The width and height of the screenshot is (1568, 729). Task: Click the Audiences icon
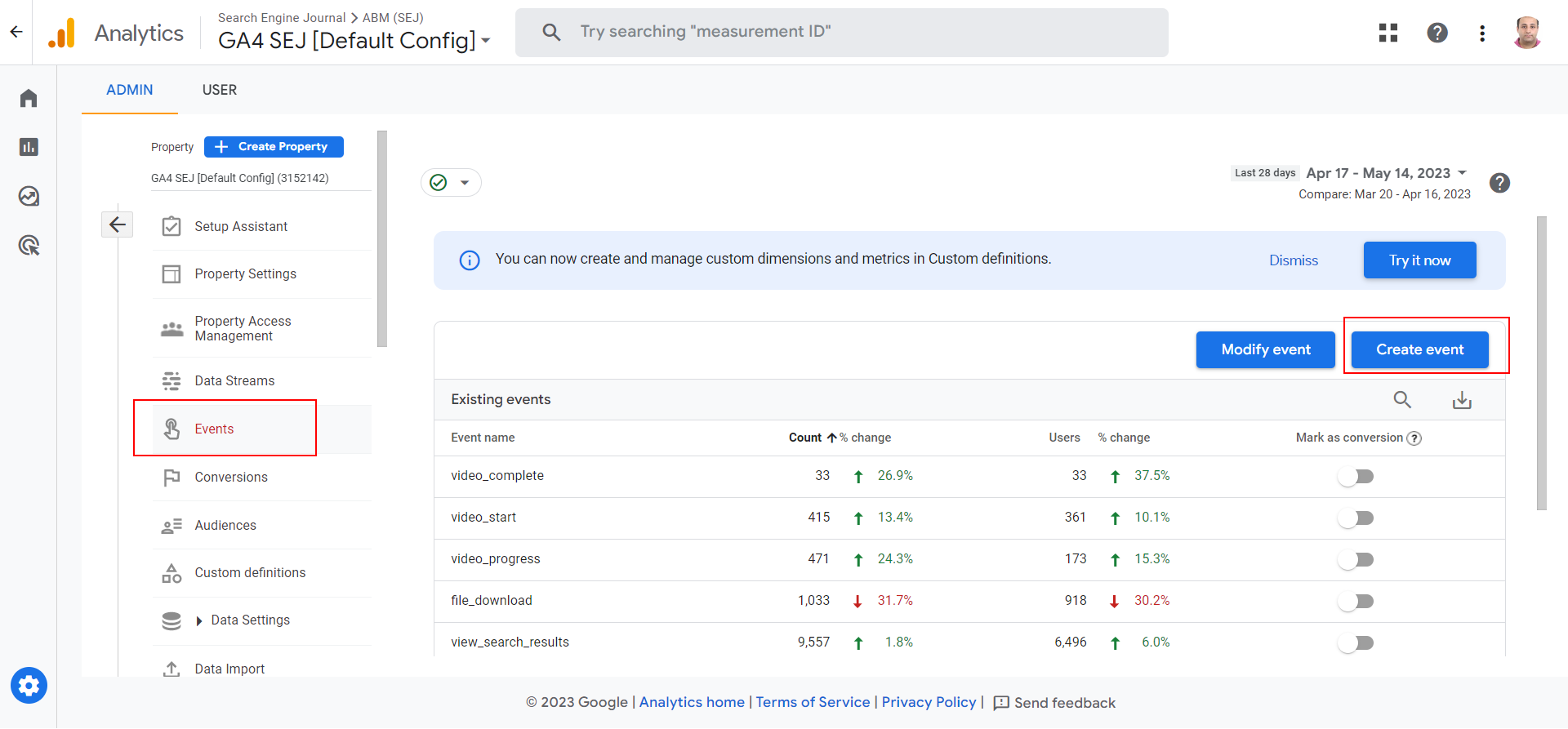click(x=171, y=526)
